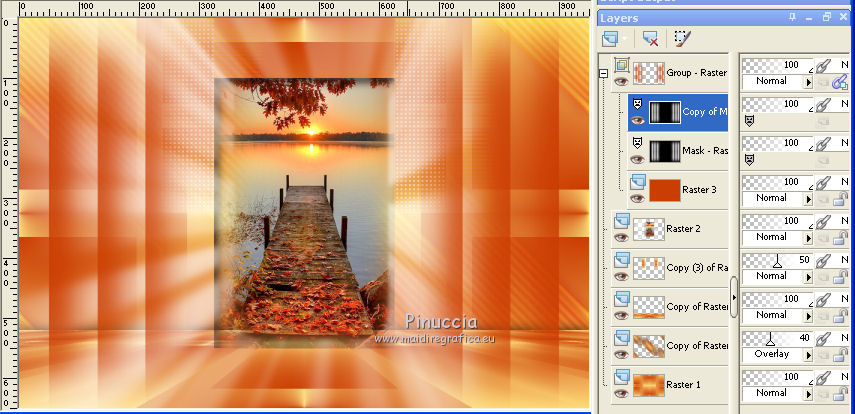Open blend mode dropdown for Raster 1
855x414 pixels.
tap(808, 394)
